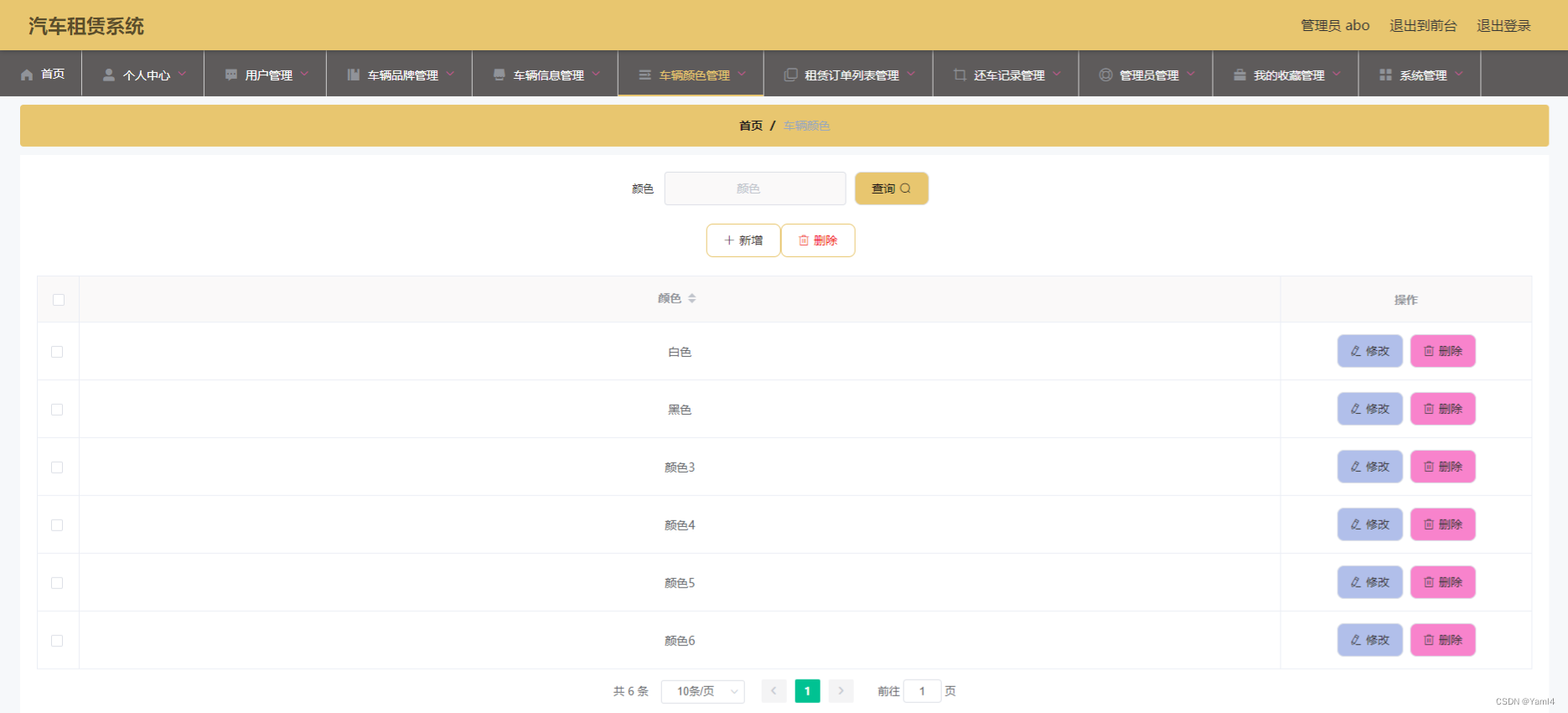Click the trash icon in the 颜色4 row
1568x713 pixels.
click(1429, 524)
